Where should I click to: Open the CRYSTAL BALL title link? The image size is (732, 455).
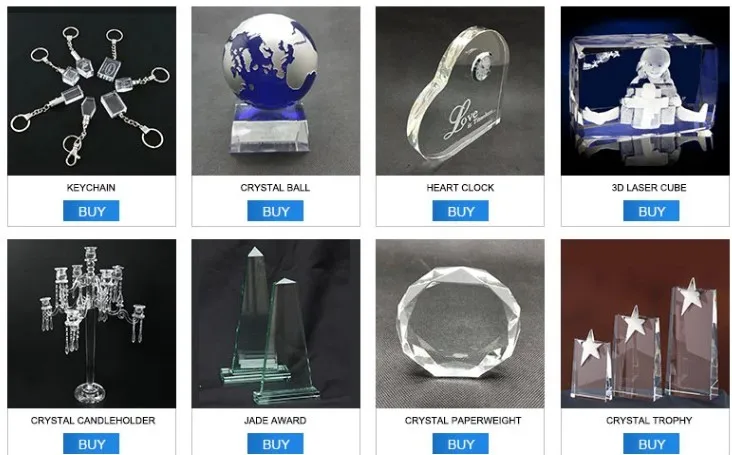point(275,188)
